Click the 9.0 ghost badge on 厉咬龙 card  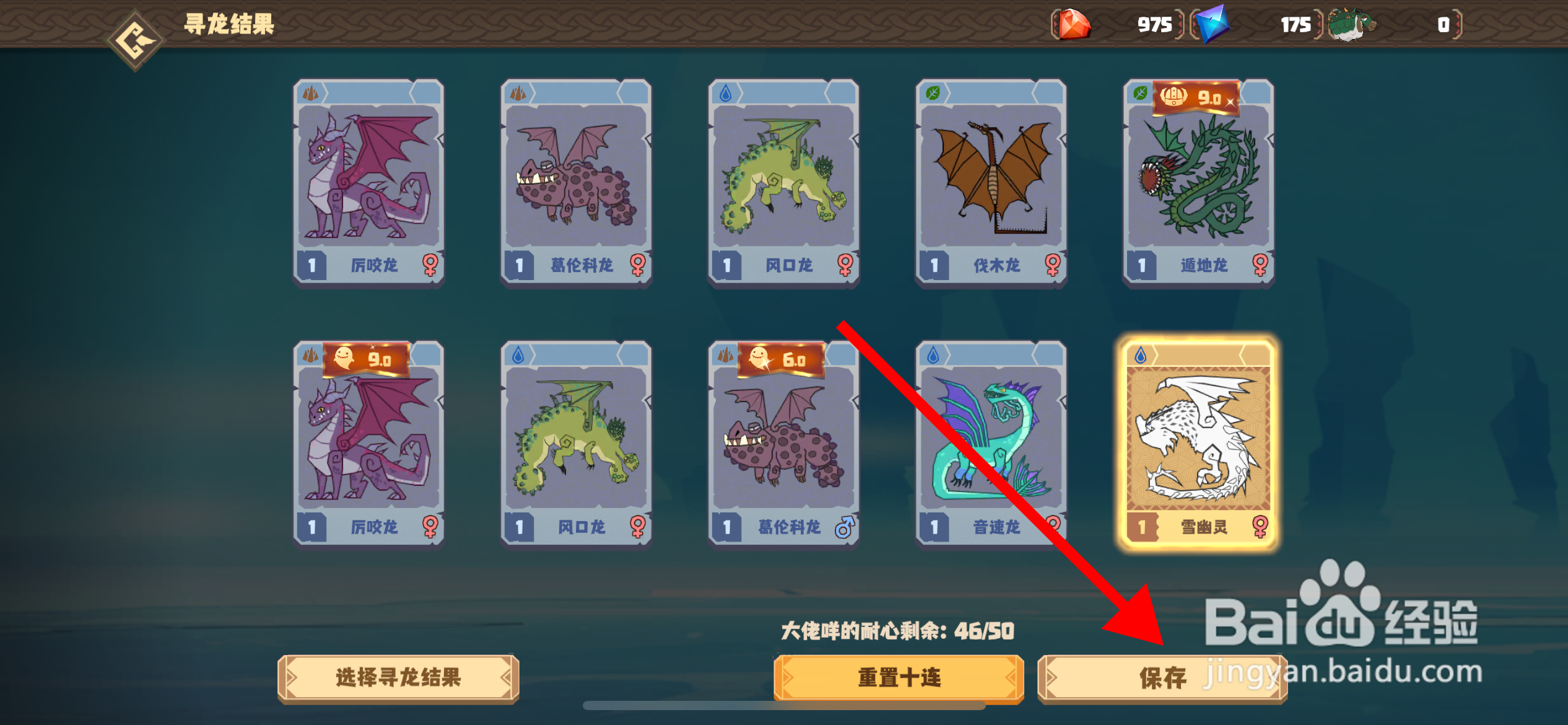[x=366, y=359]
